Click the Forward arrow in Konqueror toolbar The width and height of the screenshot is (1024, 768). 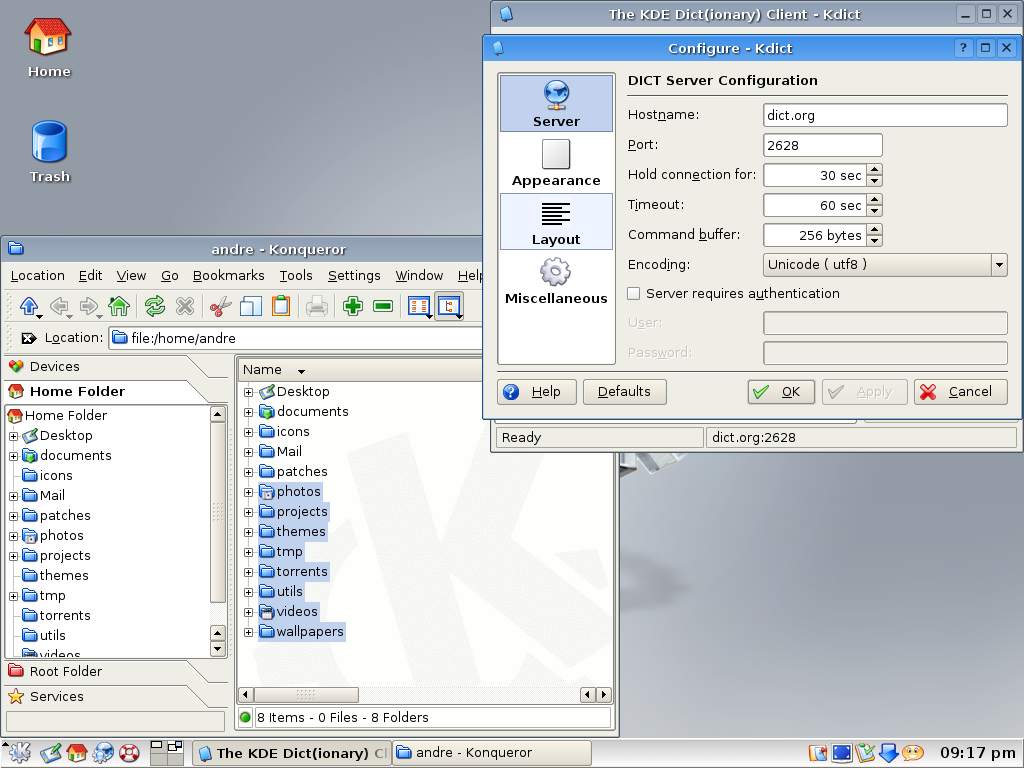point(89,306)
